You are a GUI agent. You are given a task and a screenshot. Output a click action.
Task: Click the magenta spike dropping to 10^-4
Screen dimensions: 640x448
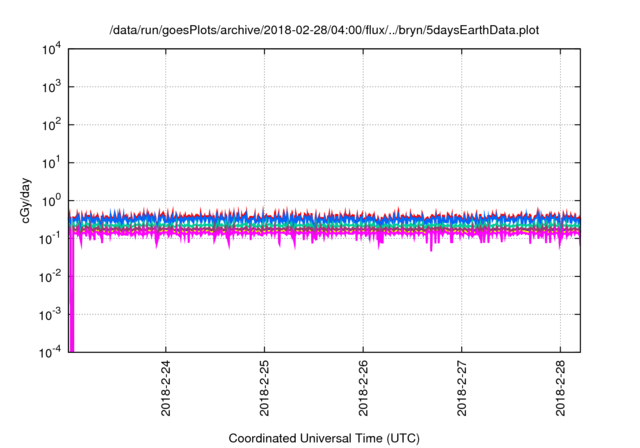72,294
